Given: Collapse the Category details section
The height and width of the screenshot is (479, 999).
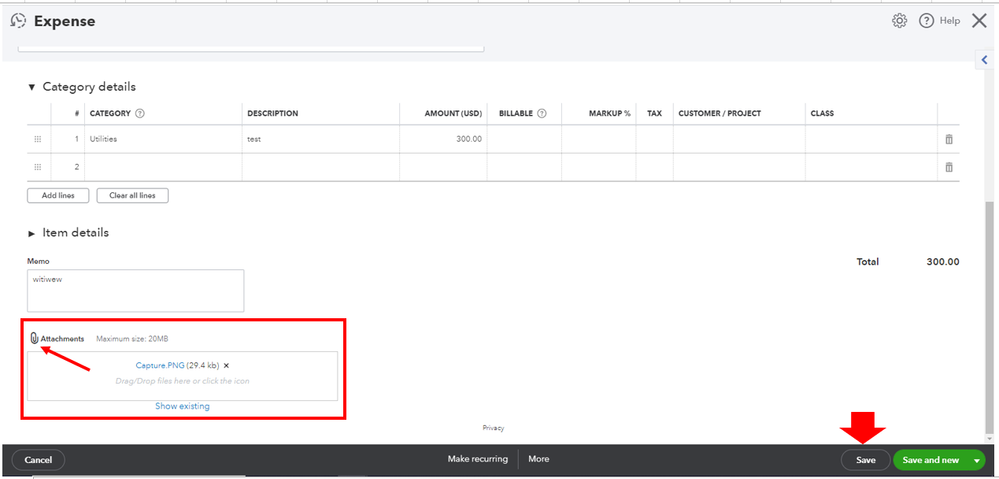Looking at the screenshot, I should click(x=32, y=87).
